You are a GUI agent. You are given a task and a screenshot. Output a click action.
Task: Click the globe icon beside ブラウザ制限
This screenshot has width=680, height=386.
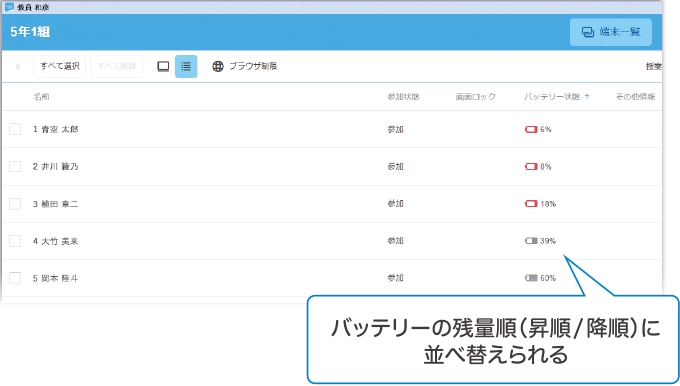[x=218, y=66]
